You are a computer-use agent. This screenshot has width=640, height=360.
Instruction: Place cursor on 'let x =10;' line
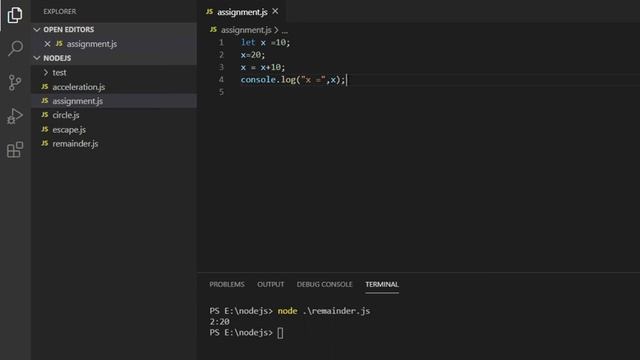click(x=265, y=42)
